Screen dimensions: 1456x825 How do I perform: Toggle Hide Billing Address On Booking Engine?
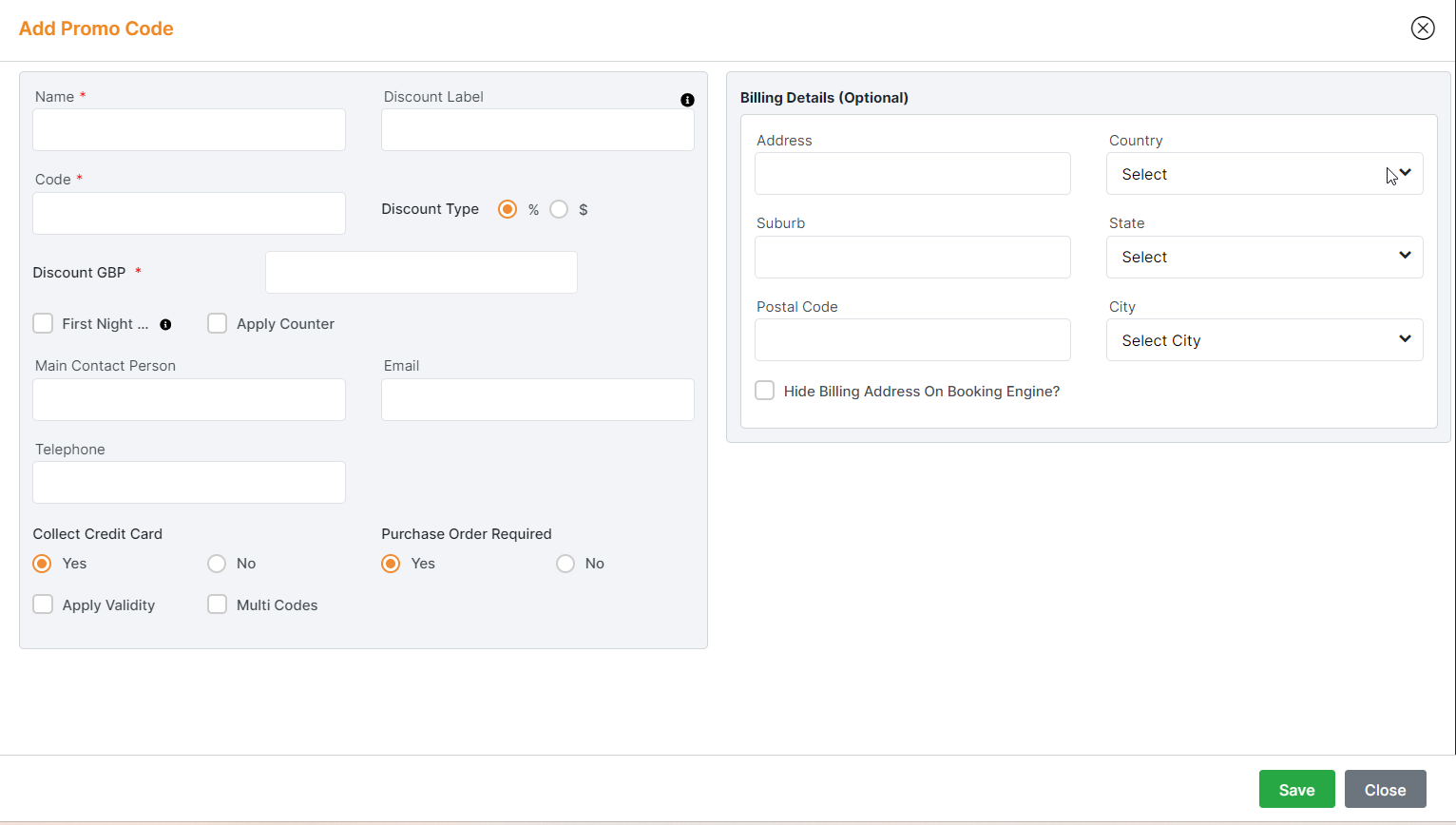coord(764,391)
